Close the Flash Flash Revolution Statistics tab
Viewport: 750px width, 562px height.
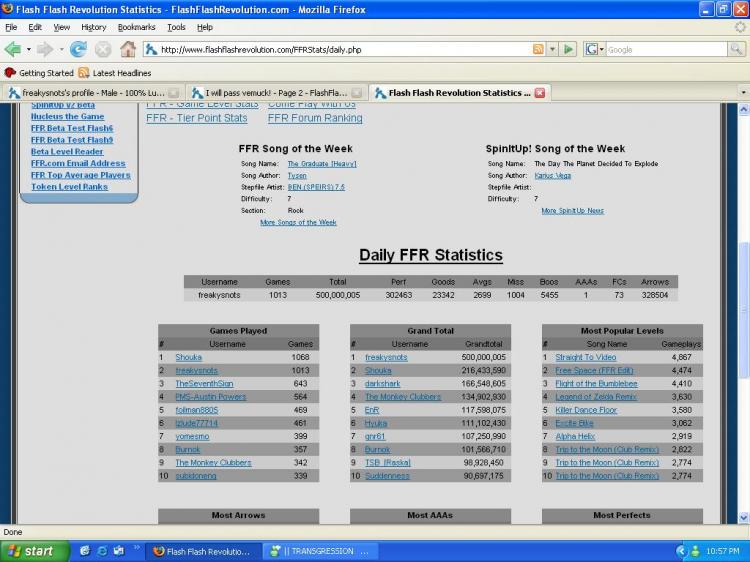point(540,93)
